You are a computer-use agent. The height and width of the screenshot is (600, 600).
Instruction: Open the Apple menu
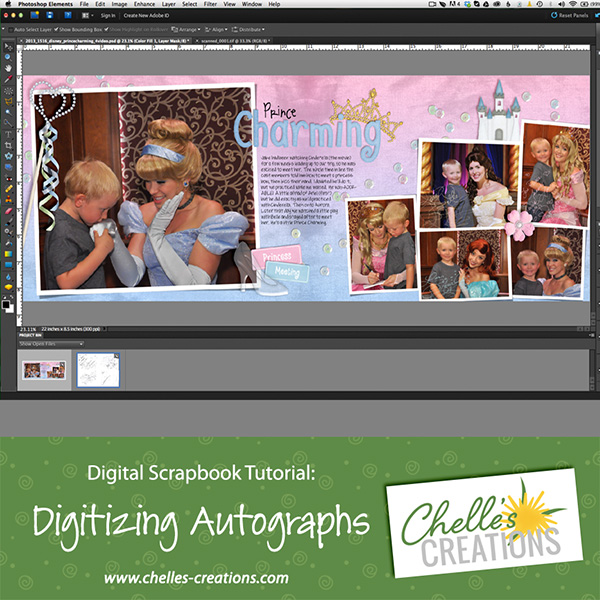[x=8, y=4]
